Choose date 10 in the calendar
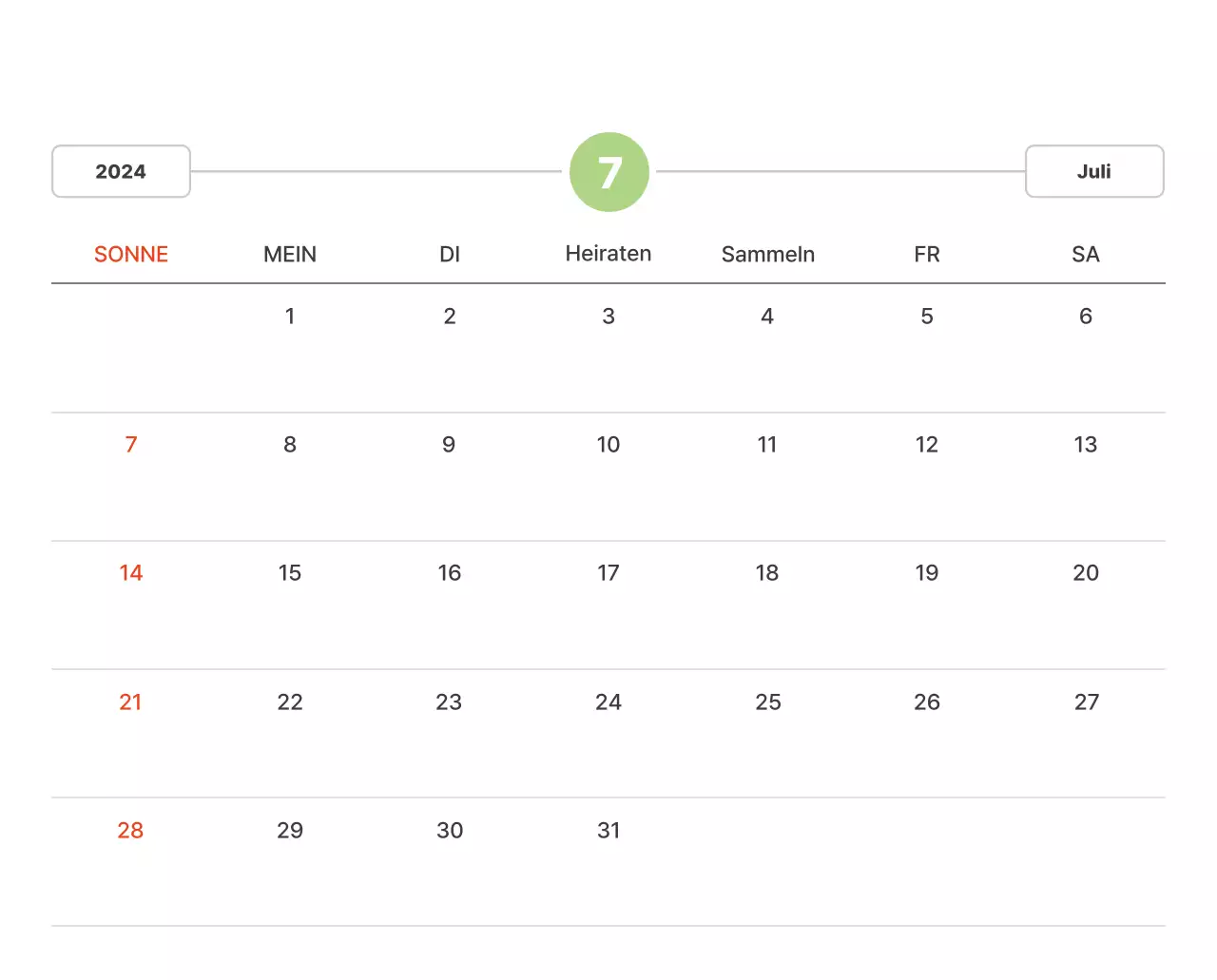Image resolution: width=1217 pixels, height=980 pixels. tap(608, 445)
